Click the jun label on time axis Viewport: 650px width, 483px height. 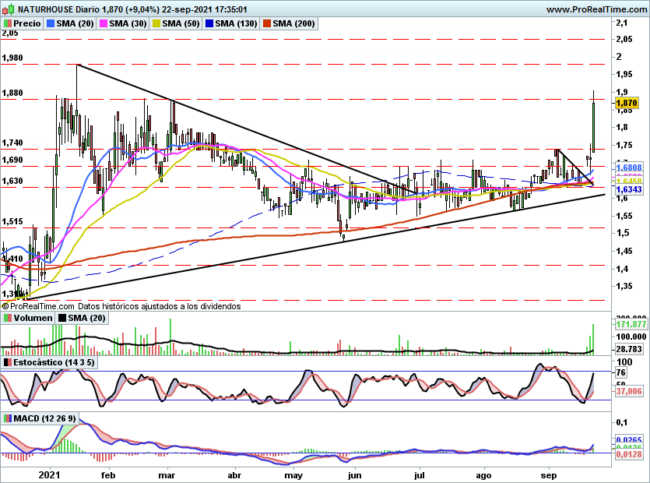click(x=354, y=475)
